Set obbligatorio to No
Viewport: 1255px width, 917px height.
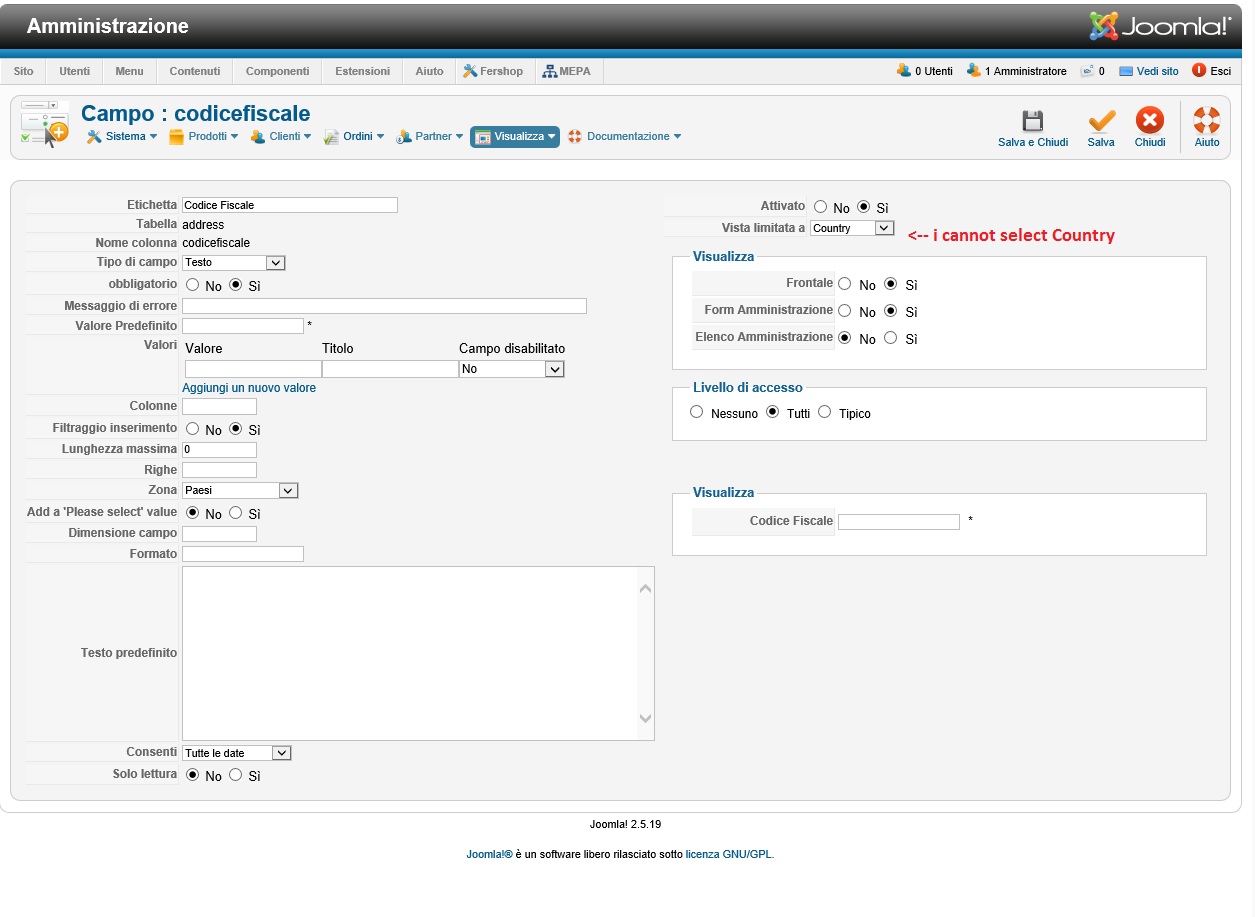pos(192,285)
